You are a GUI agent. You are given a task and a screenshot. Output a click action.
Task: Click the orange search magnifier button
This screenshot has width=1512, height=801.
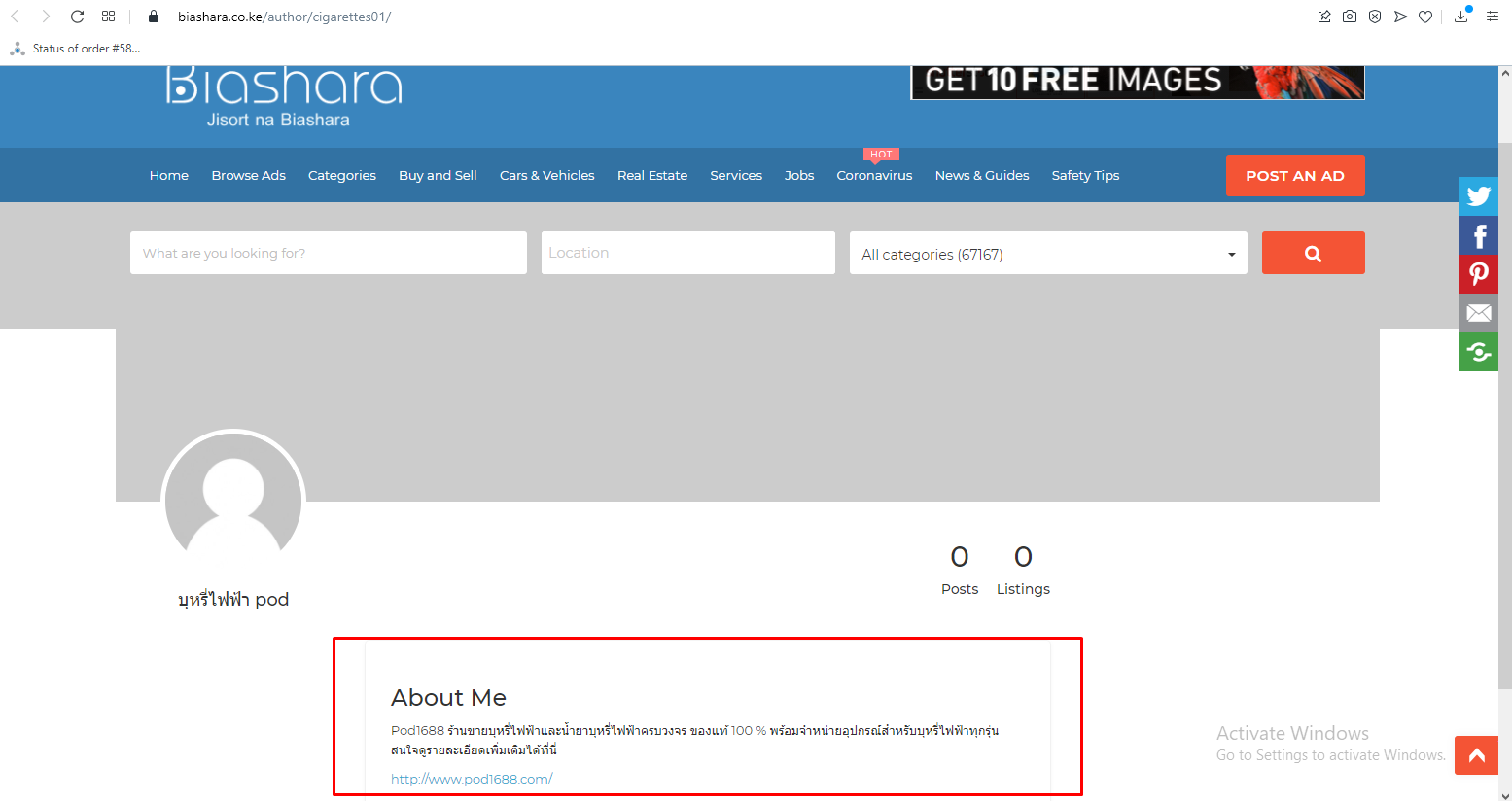(x=1313, y=253)
